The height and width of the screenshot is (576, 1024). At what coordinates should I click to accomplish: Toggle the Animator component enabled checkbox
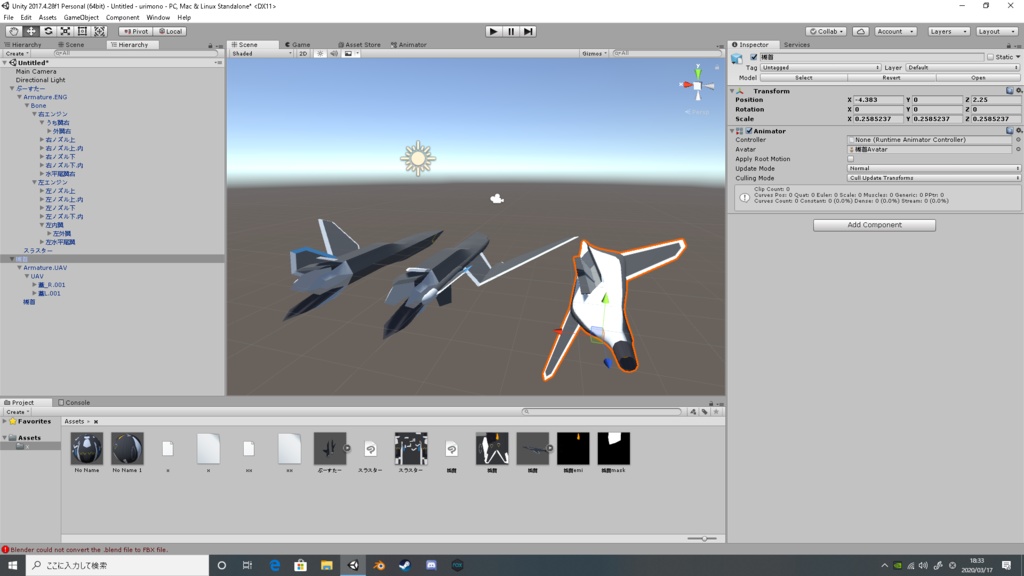[x=749, y=131]
